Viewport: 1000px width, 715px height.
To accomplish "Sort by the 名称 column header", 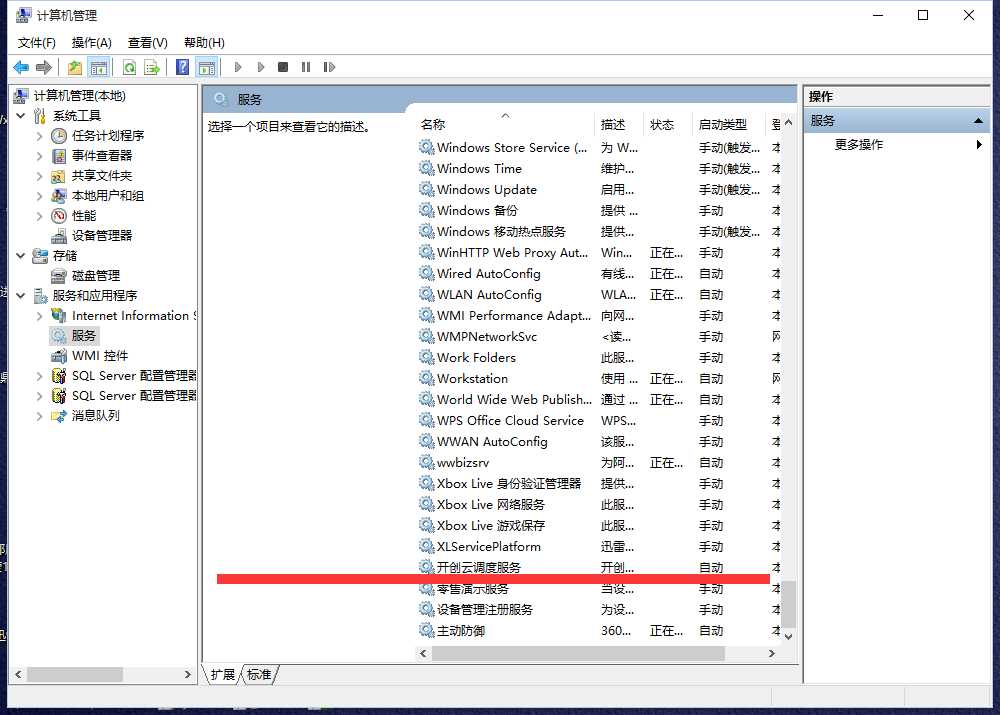I will tap(433, 124).
